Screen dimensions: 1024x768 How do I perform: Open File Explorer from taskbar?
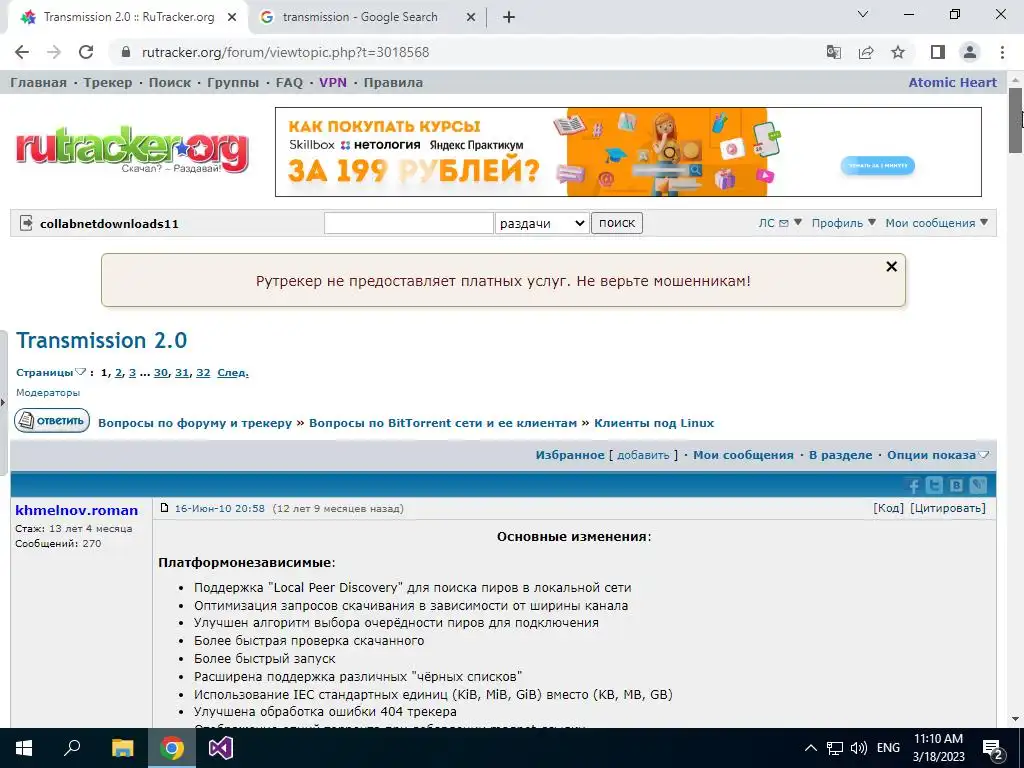[x=122, y=748]
